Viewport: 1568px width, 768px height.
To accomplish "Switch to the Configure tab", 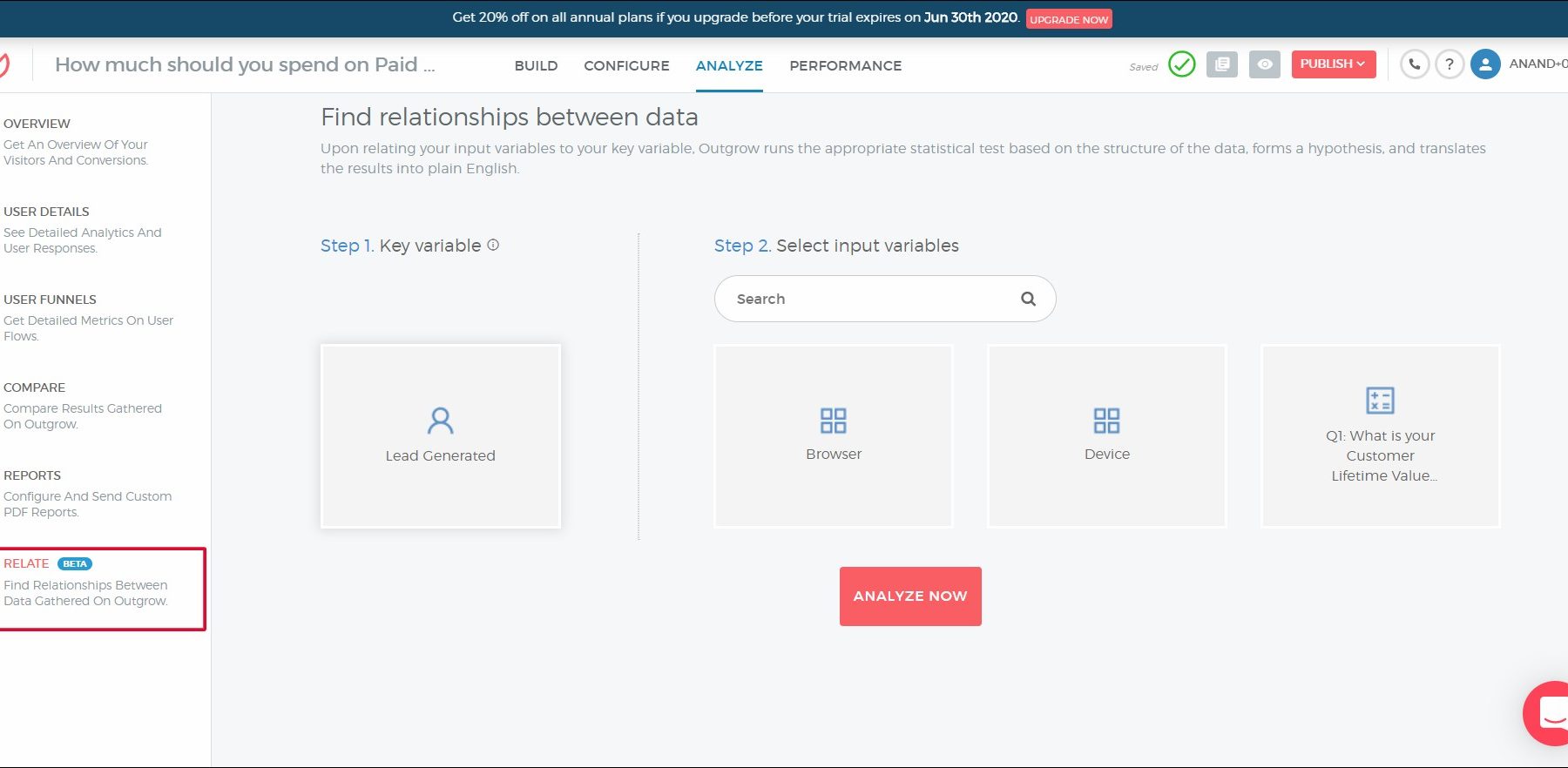I will pyautogui.click(x=626, y=66).
